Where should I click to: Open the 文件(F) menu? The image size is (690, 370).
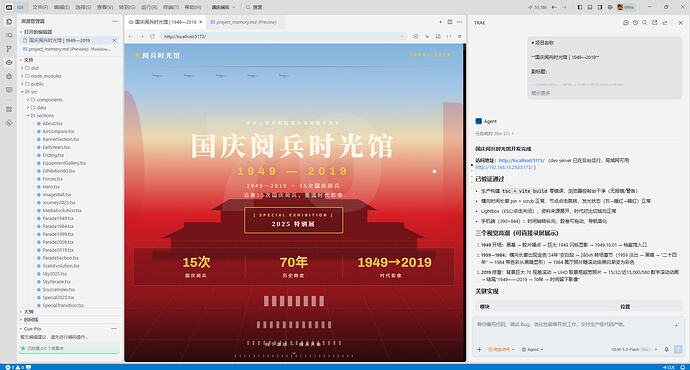point(40,7)
